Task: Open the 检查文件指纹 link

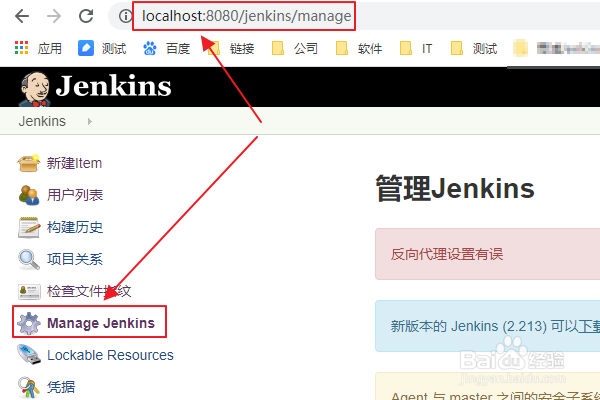Action: point(89,291)
